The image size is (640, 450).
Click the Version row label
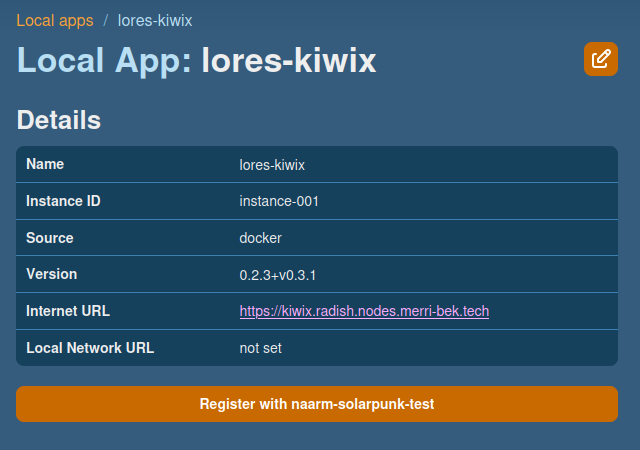[x=51, y=274]
